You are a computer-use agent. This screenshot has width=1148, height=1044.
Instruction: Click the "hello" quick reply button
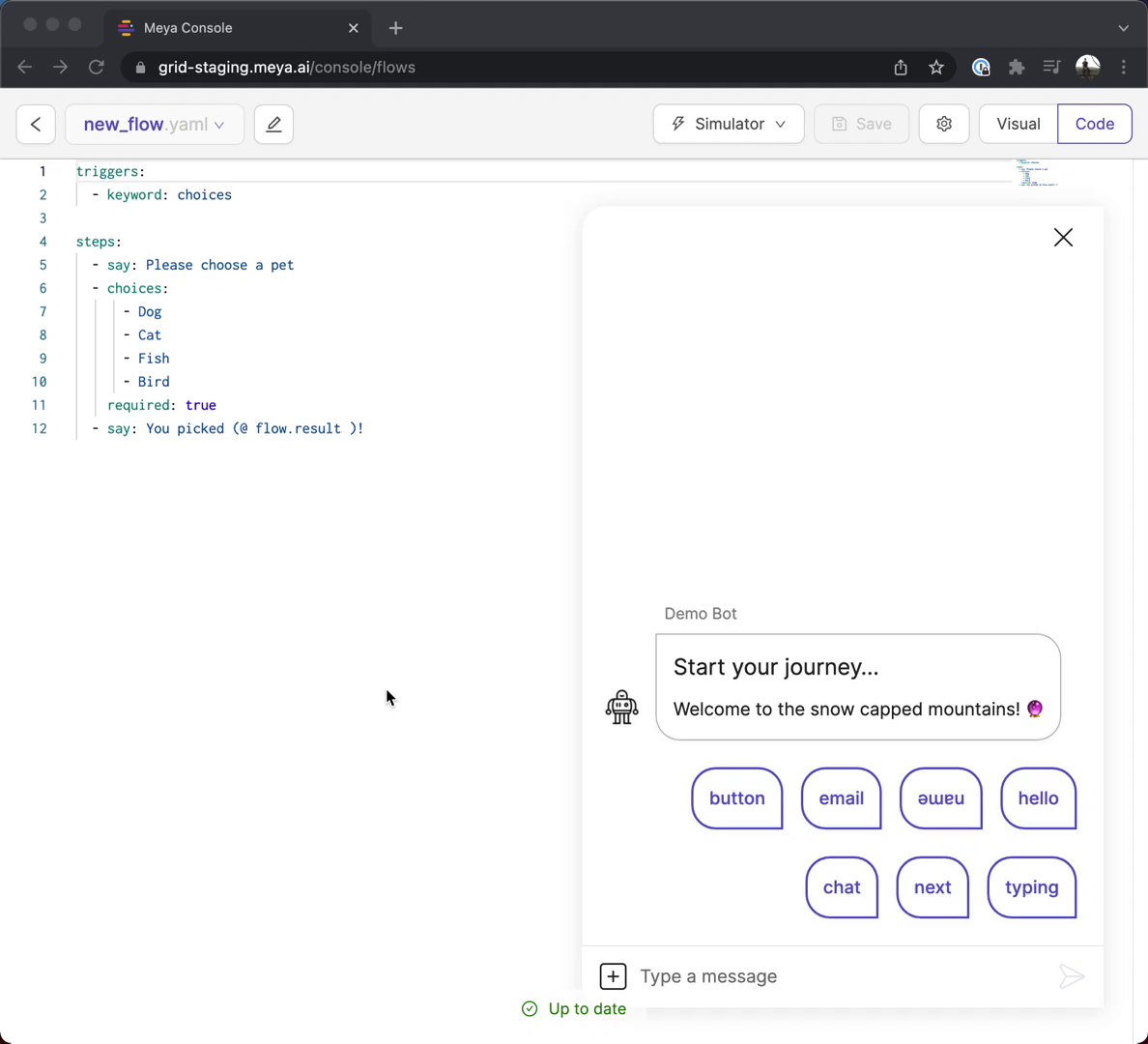1038,798
